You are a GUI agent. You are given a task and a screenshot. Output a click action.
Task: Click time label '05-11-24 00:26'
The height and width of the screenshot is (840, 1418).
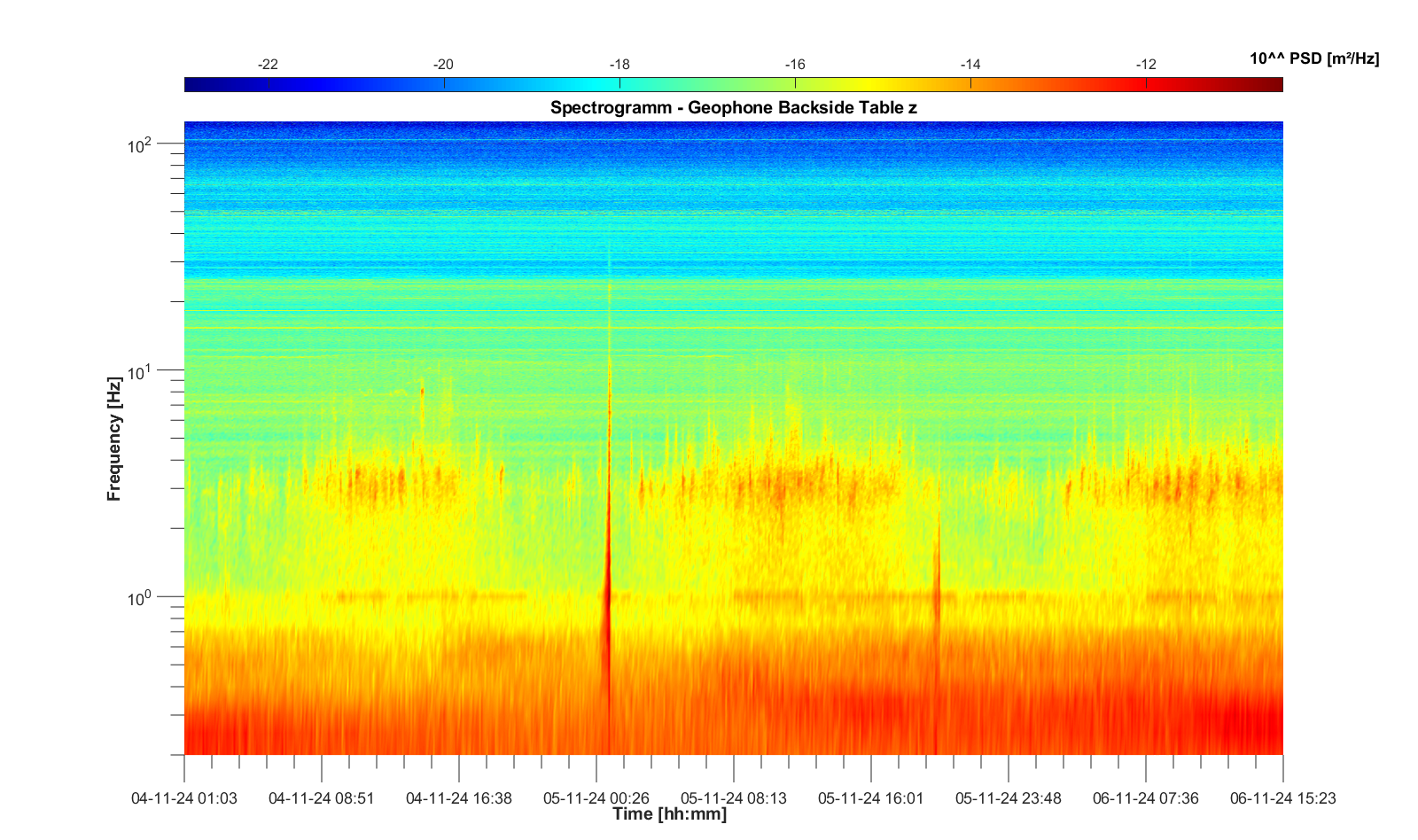596,798
